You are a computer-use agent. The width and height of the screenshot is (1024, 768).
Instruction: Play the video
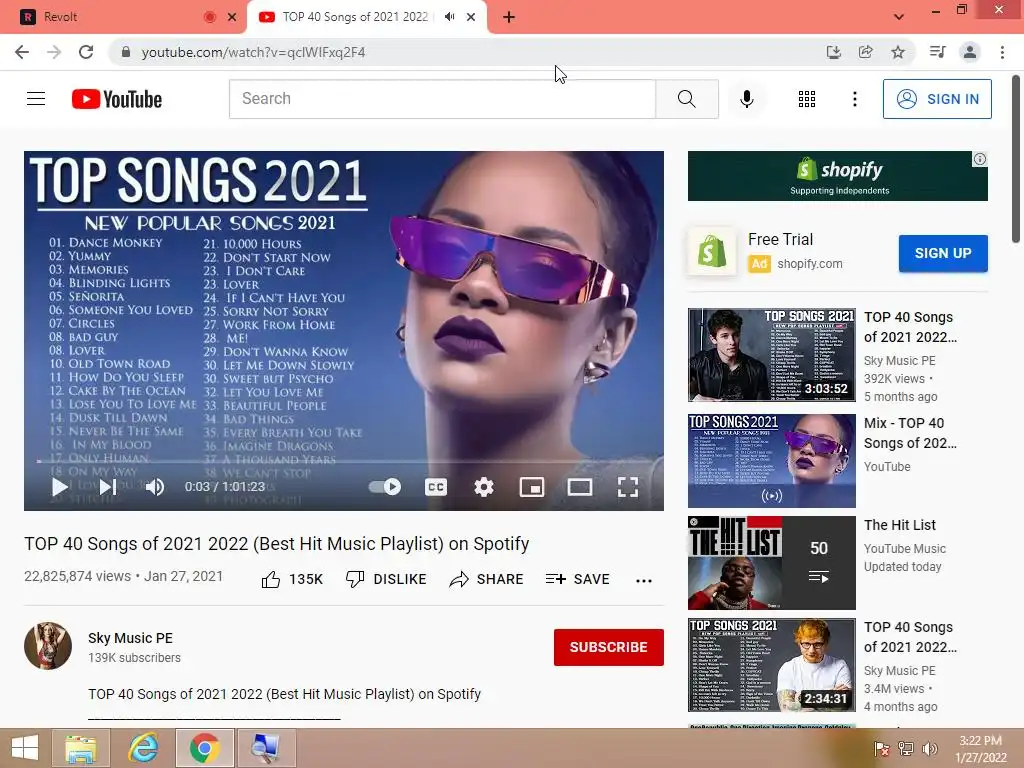pyautogui.click(x=59, y=487)
